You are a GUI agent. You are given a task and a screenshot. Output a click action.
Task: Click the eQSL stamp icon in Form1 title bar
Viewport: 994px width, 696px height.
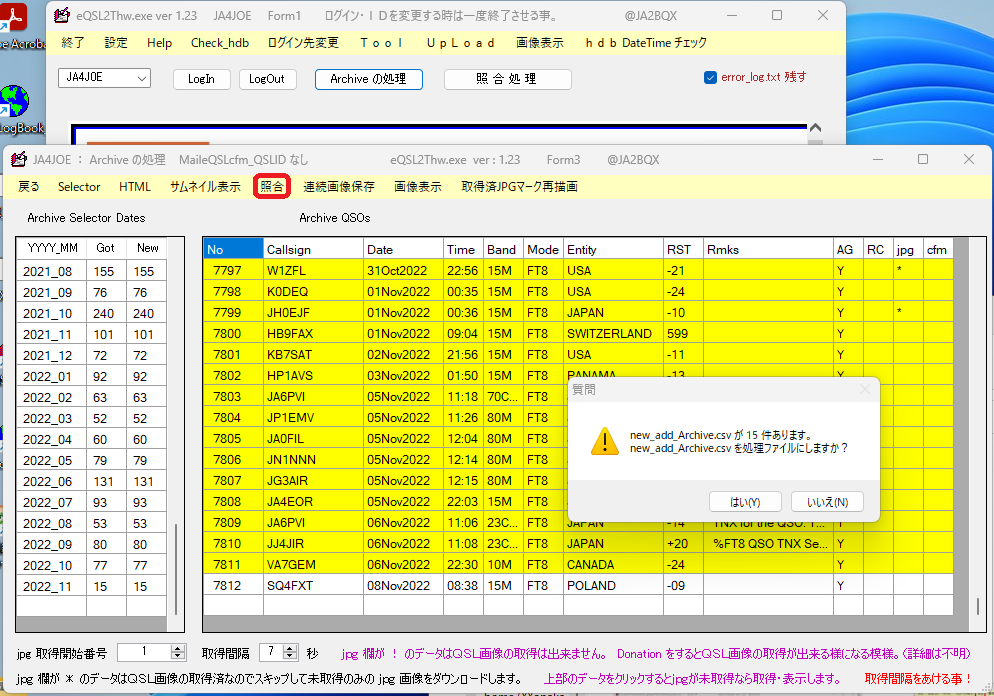click(62, 15)
